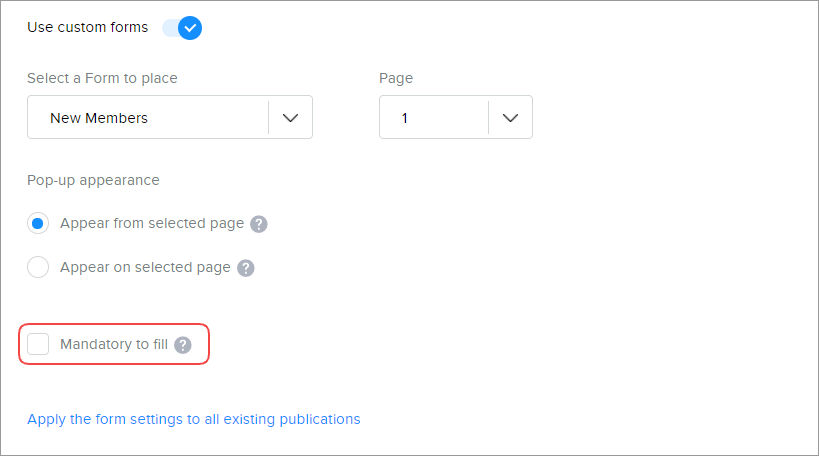
Task: Click the Appear on selected page label text
Action: tap(145, 268)
